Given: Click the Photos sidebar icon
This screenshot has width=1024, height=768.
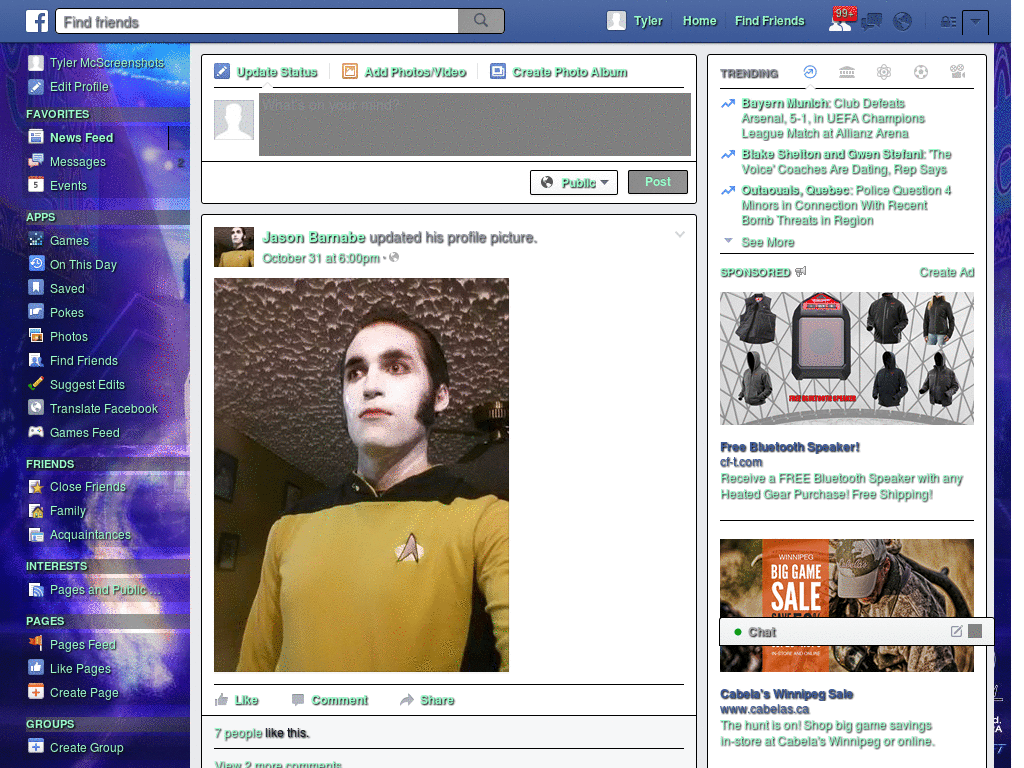Looking at the screenshot, I should click(36, 336).
